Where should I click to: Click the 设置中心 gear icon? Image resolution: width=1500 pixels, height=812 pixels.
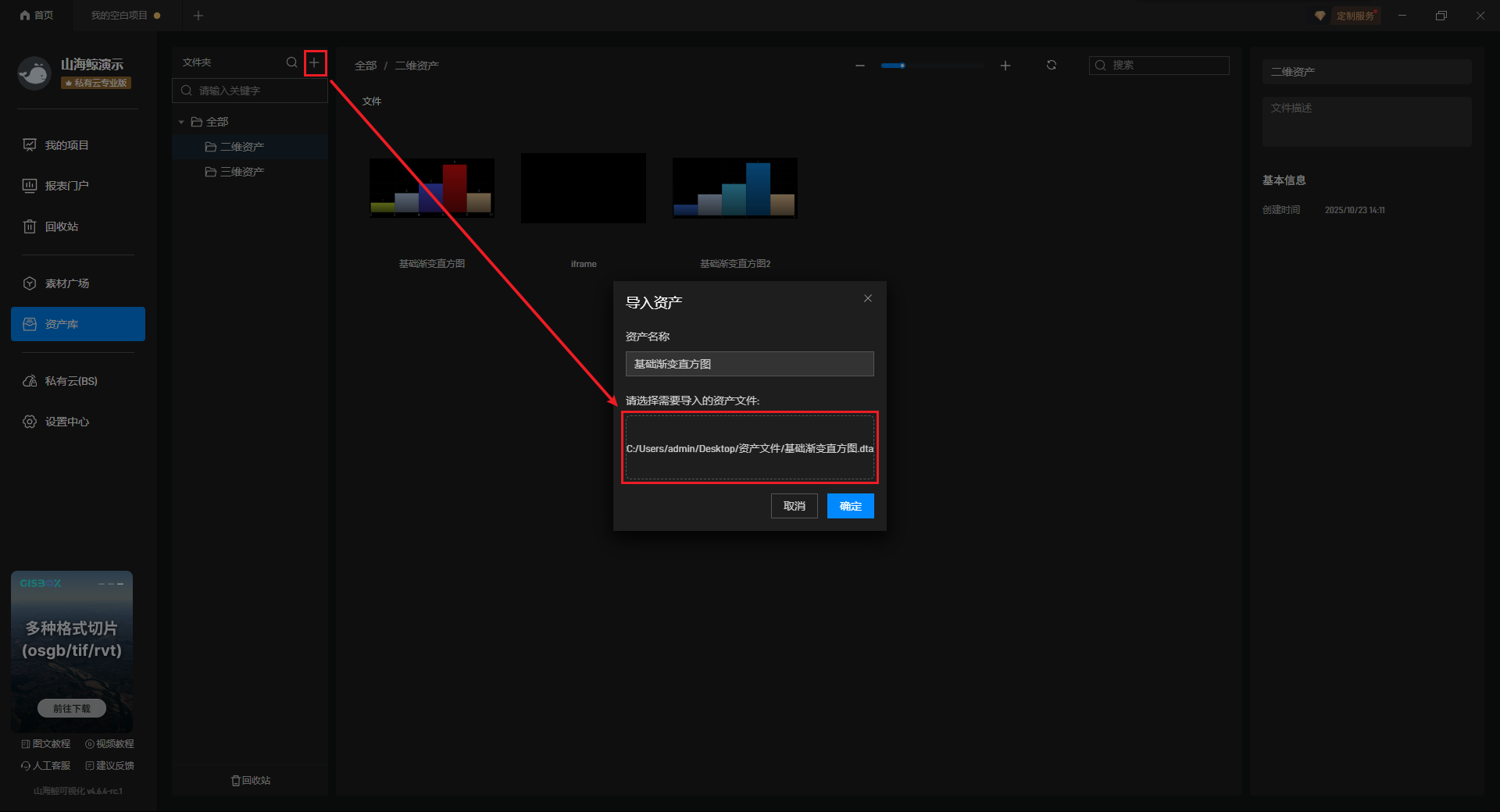[30, 422]
